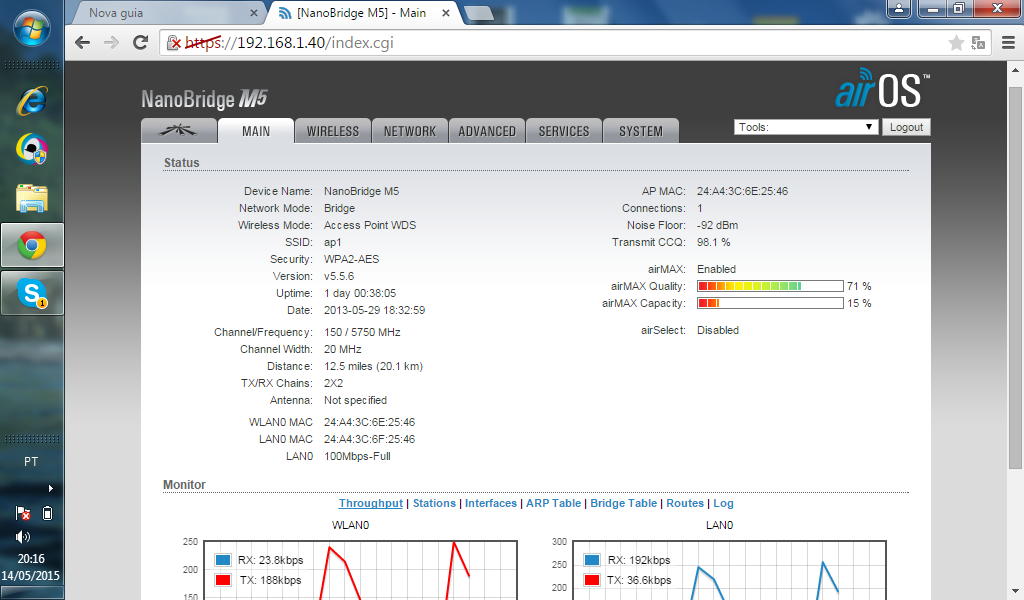
Task: Expand the Tools dropdown
Action: tap(806, 127)
